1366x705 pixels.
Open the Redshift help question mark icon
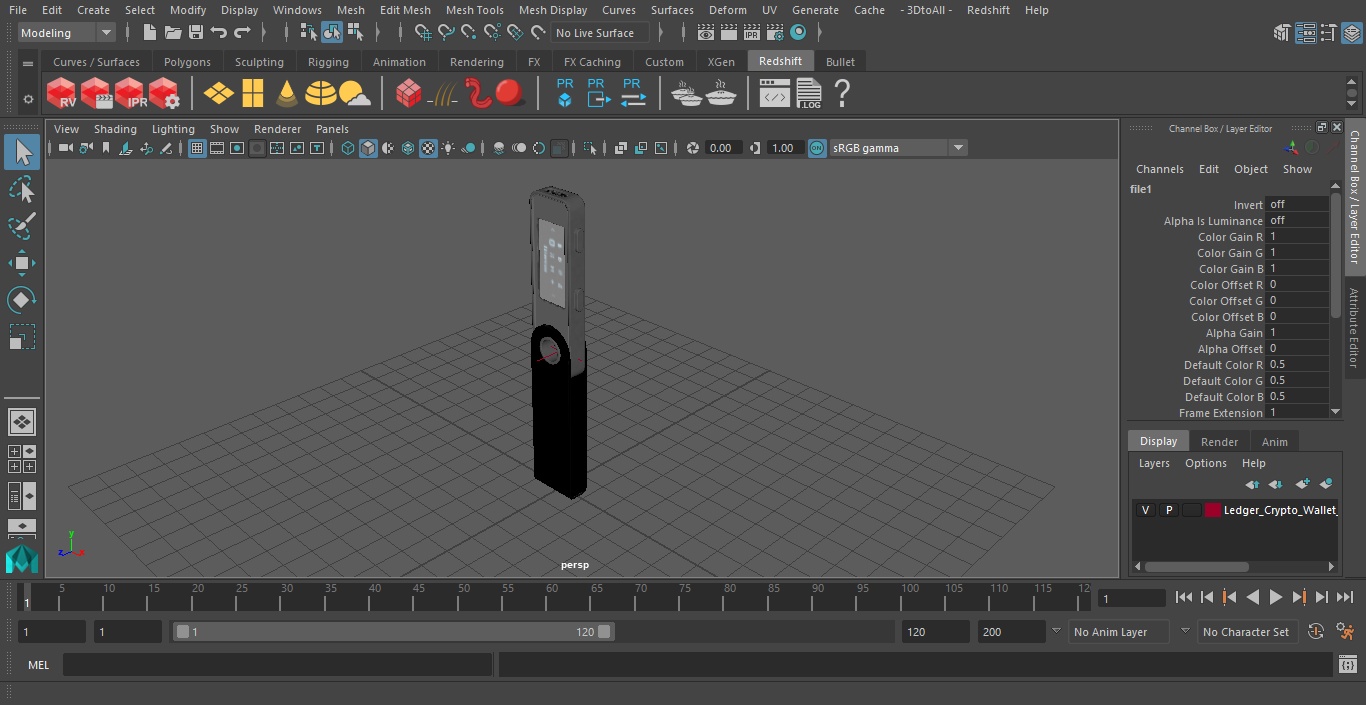(x=842, y=94)
